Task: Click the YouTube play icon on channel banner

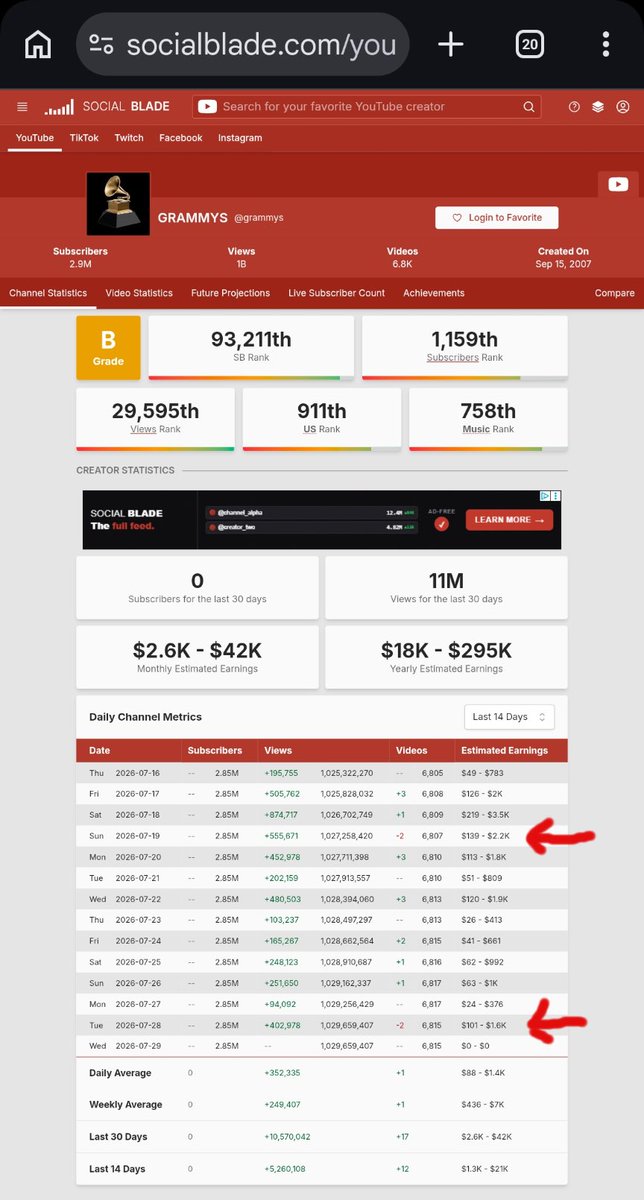Action: click(x=618, y=184)
